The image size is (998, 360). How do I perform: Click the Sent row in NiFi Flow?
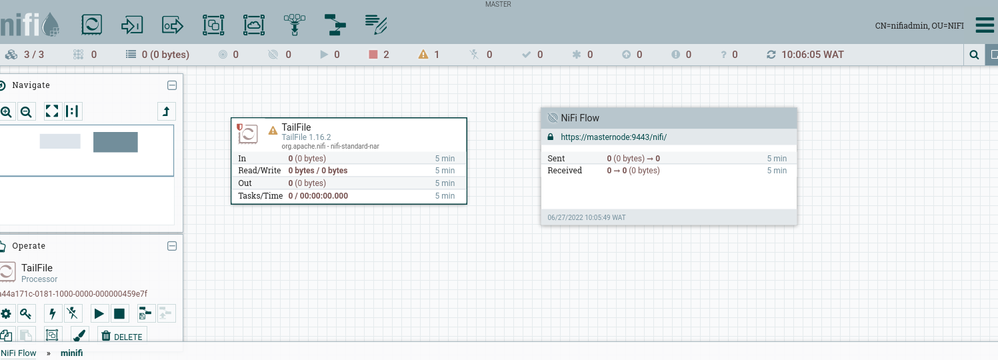(668, 158)
